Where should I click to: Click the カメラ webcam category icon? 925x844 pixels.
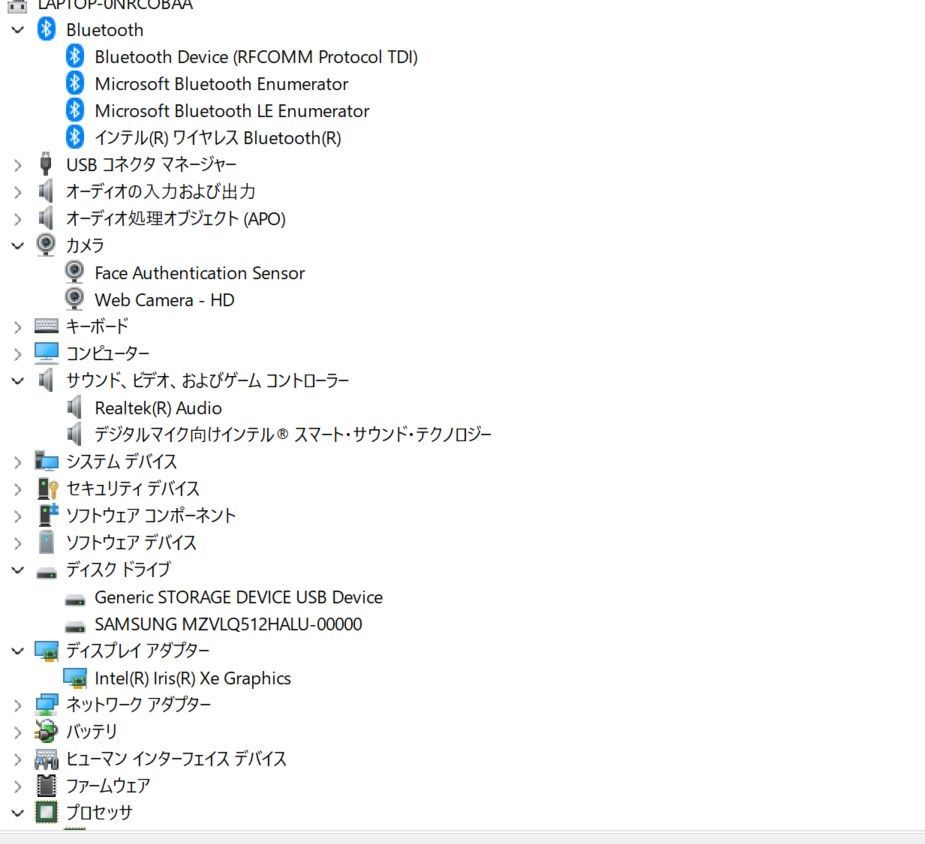point(46,245)
